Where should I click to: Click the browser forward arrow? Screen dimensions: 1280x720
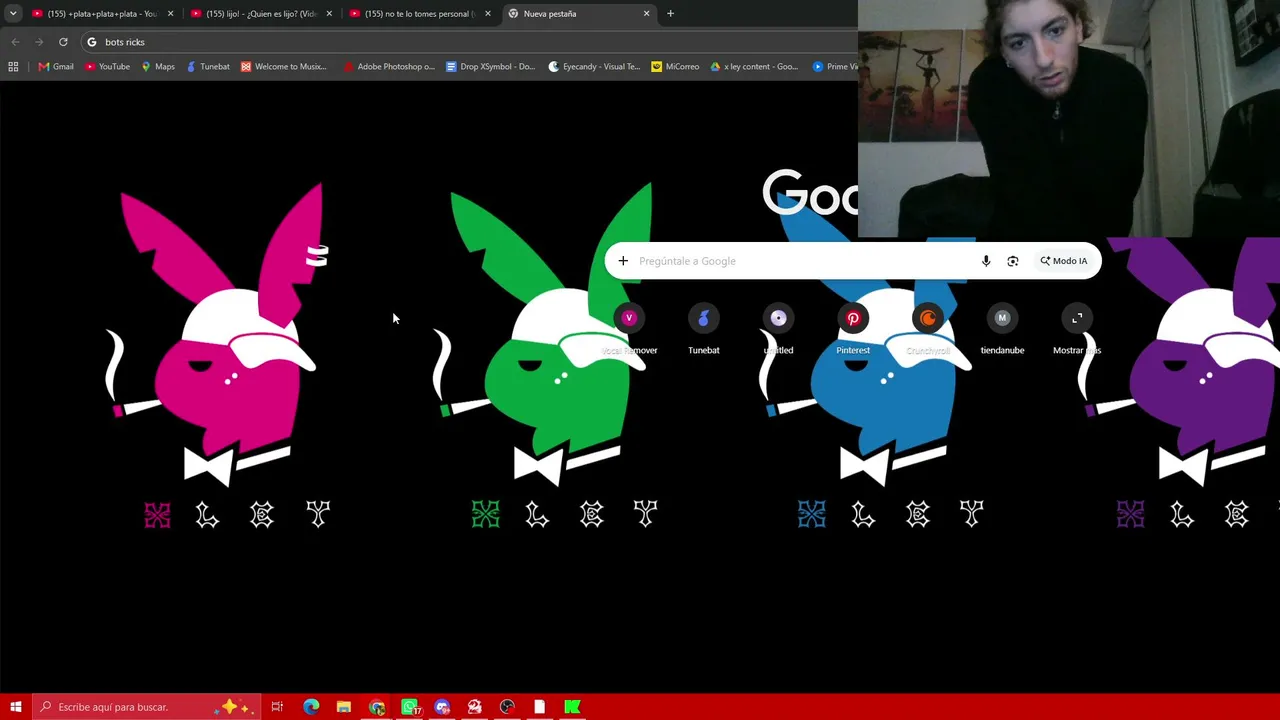39,42
